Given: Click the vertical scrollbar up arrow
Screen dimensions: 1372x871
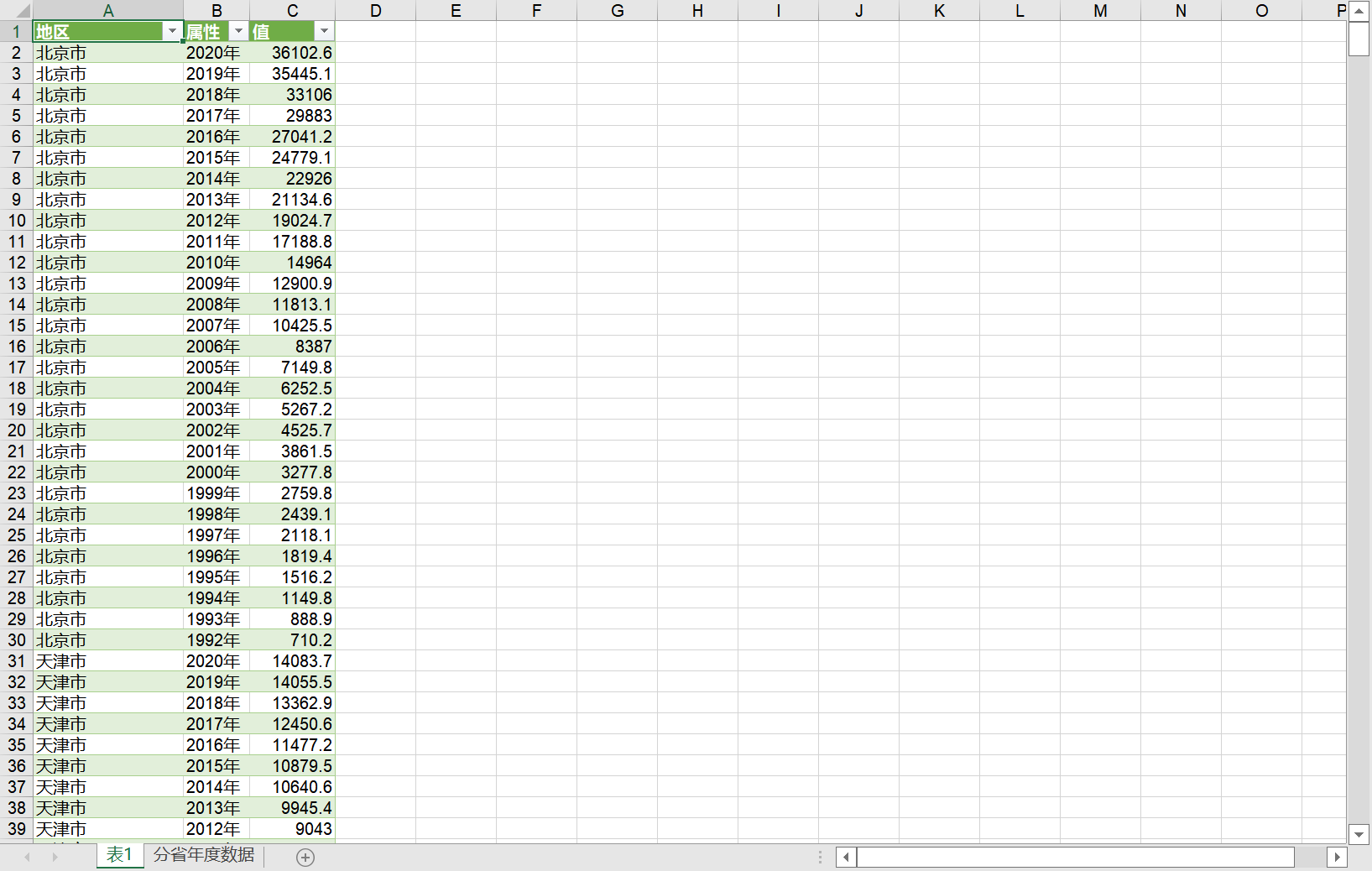Looking at the screenshot, I should [1359, 11].
